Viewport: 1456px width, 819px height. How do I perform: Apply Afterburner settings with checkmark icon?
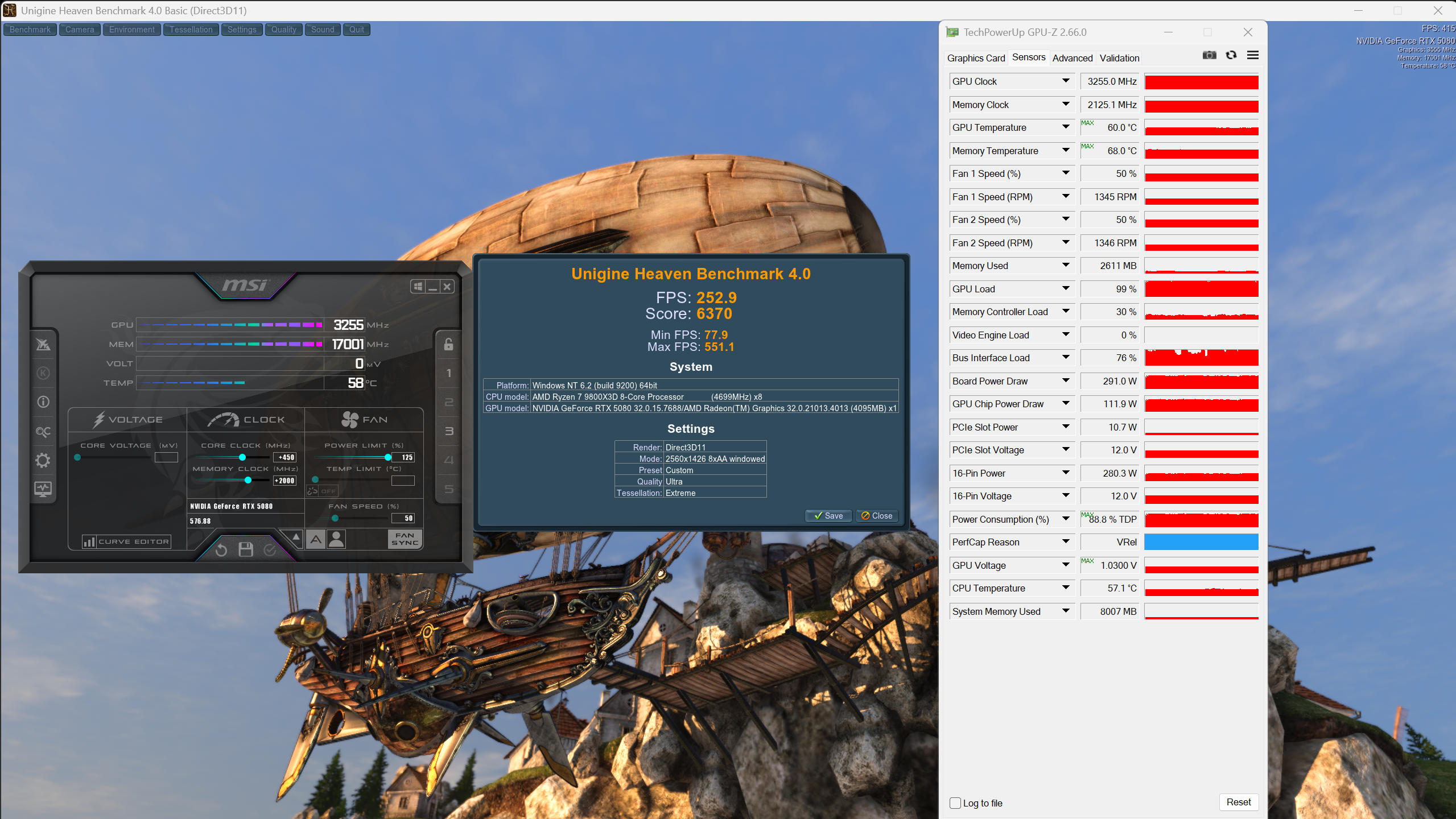pyautogui.click(x=270, y=549)
